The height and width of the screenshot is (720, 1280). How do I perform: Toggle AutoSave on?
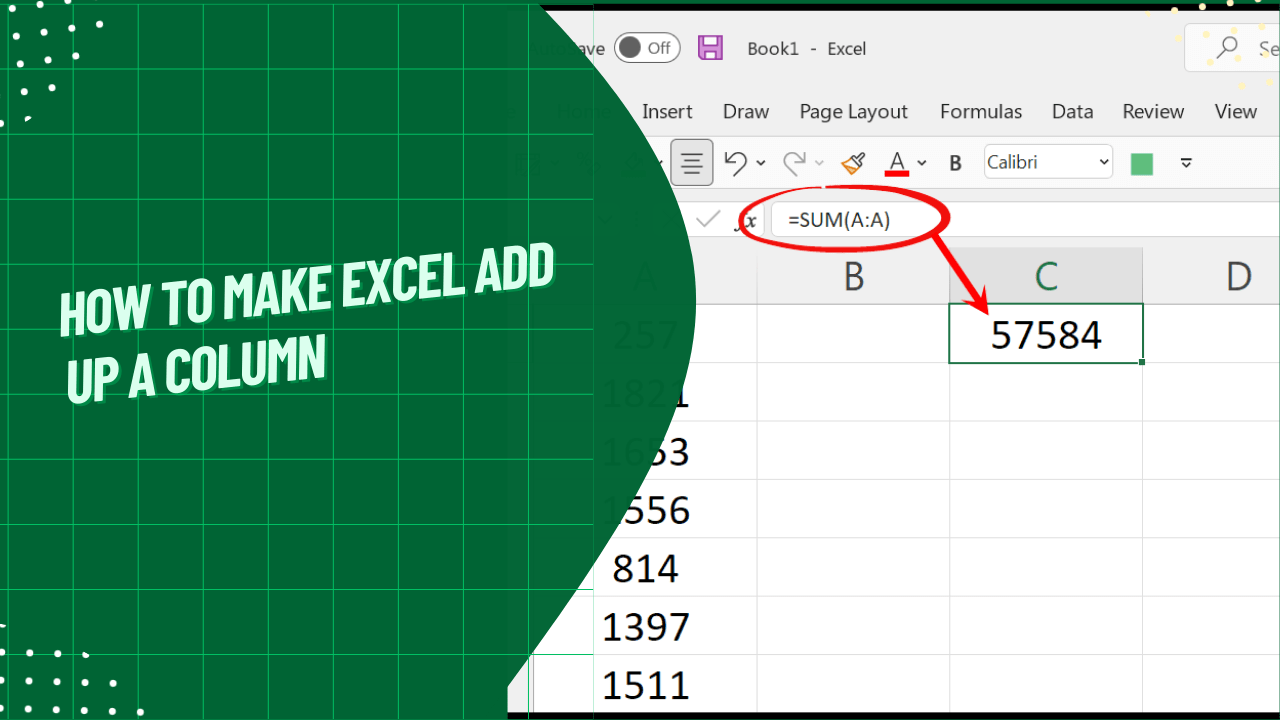647,47
